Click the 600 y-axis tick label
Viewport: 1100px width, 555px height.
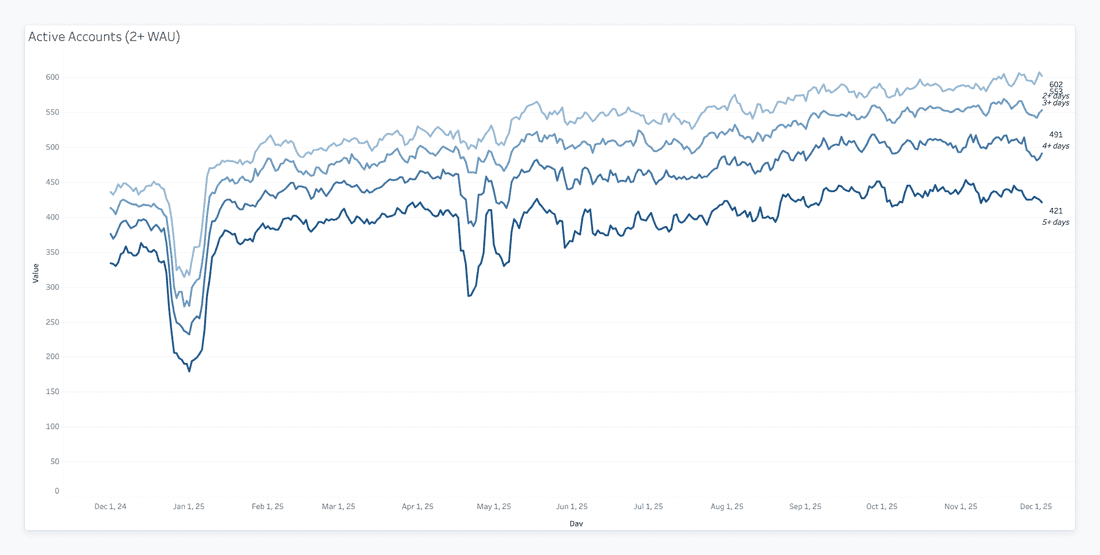coord(52,77)
